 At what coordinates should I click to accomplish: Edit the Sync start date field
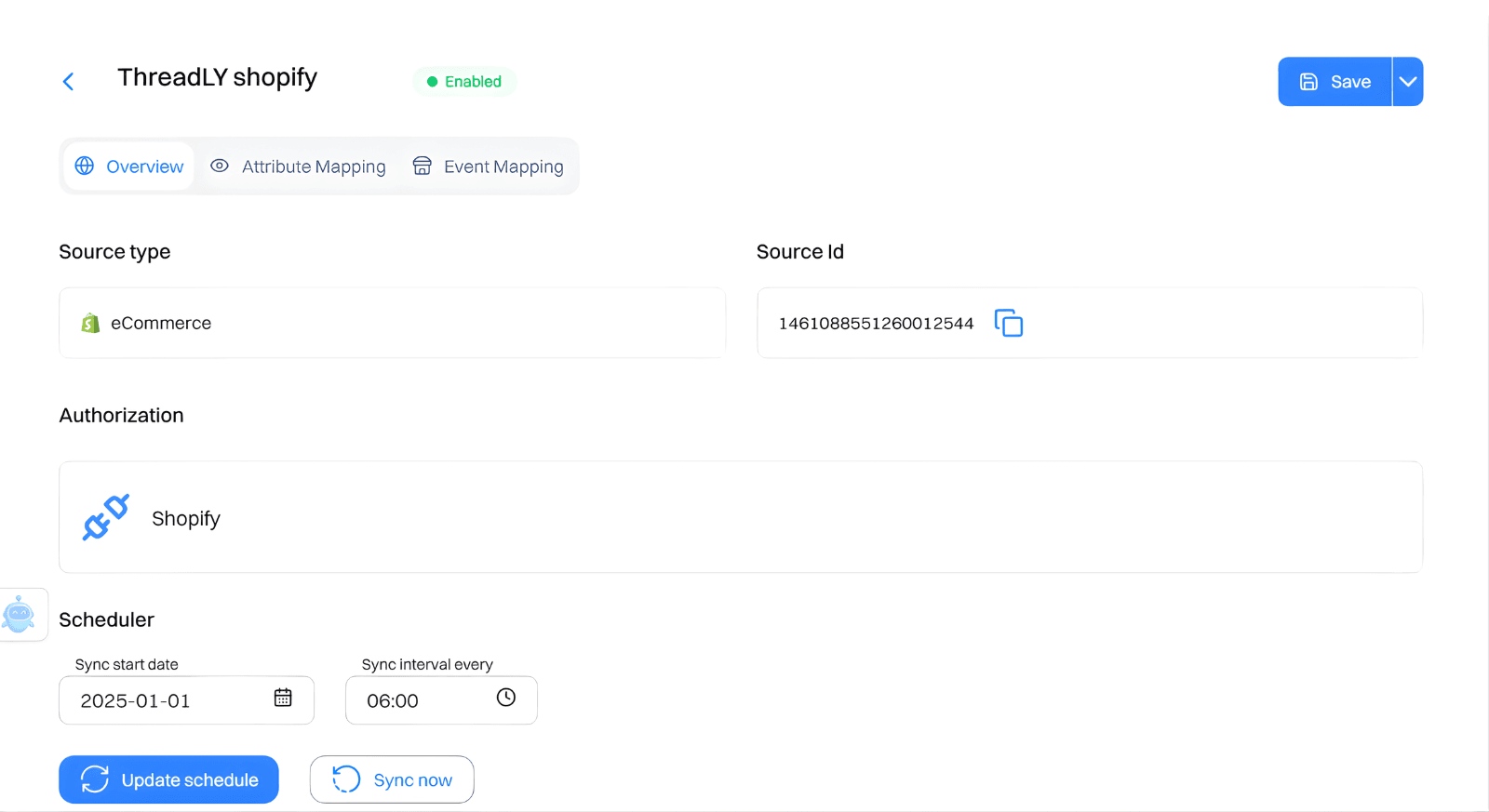[186, 700]
